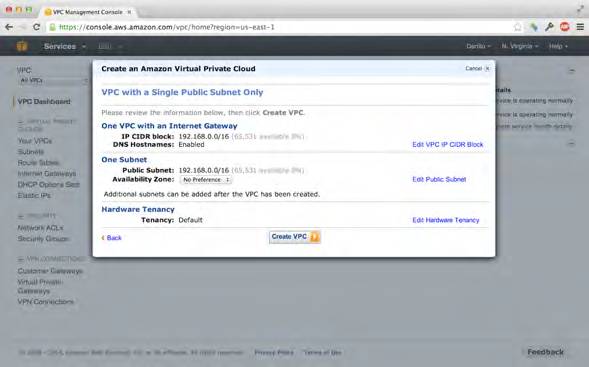Collapse the Security sidebar section

click(x=20, y=216)
